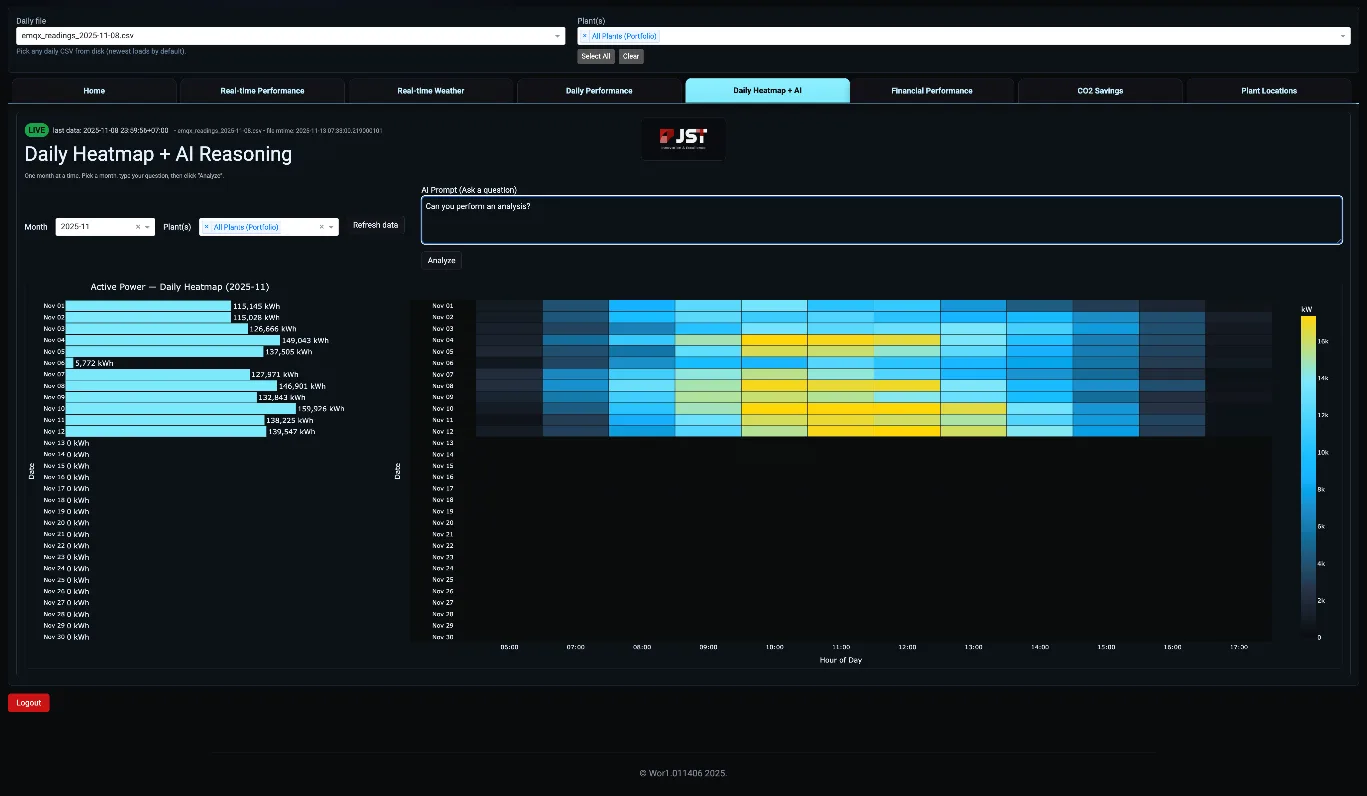Click the '12:00' hour axis label
The image size is (1367, 796).
pos(907,647)
